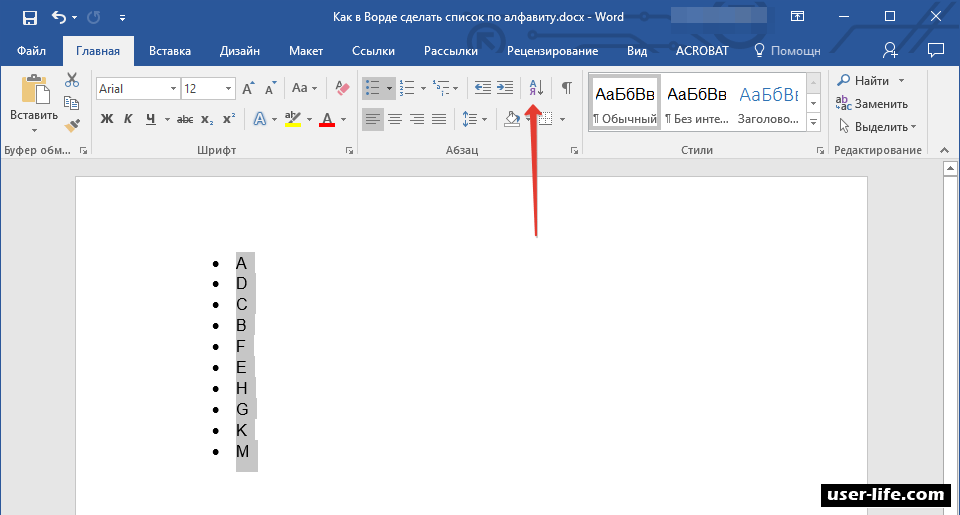Viewport: 960px width, 515px height.
Task: Open the Ссылки tab
Action: click(x=373, y=51)
